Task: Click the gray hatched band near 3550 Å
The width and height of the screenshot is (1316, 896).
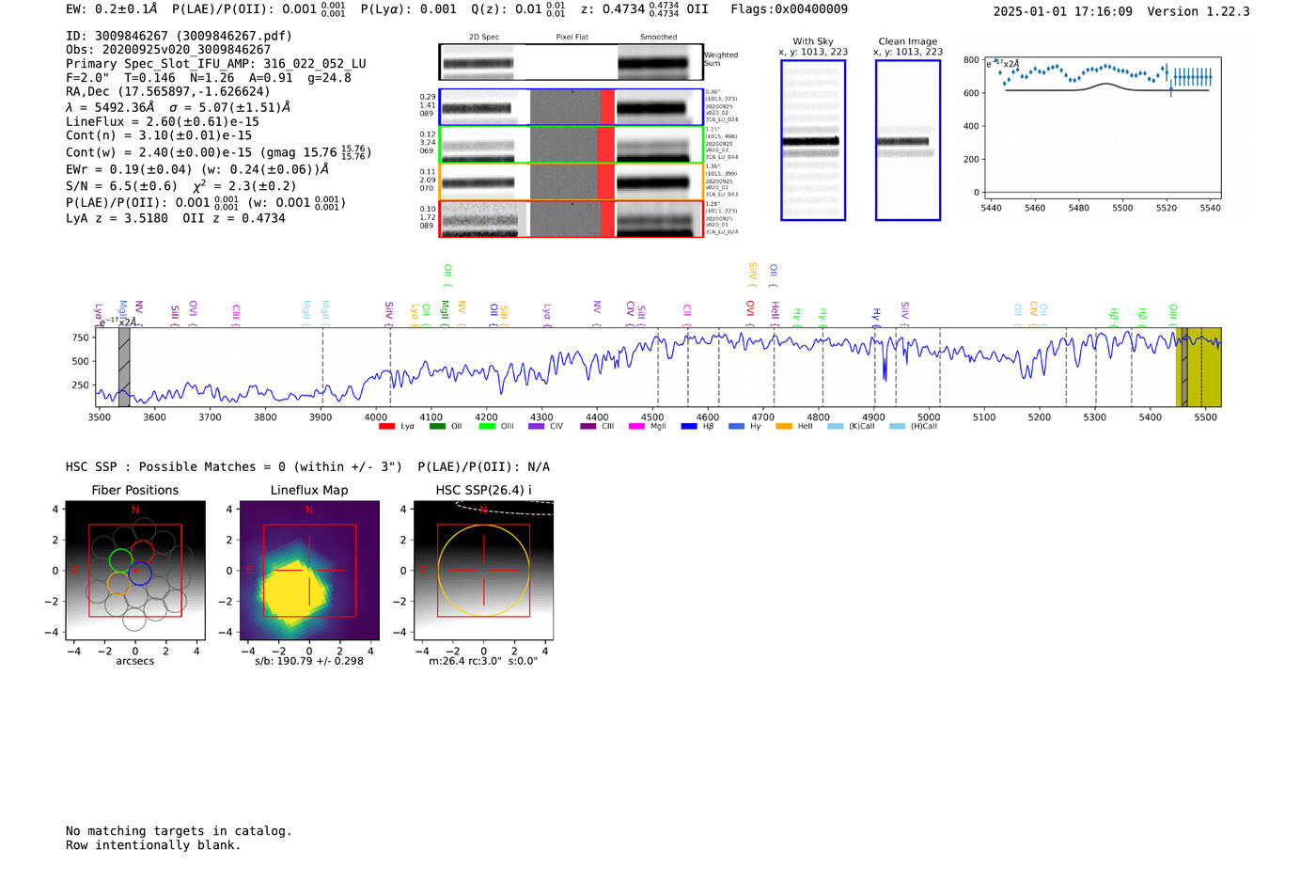Action: point(124,367)
